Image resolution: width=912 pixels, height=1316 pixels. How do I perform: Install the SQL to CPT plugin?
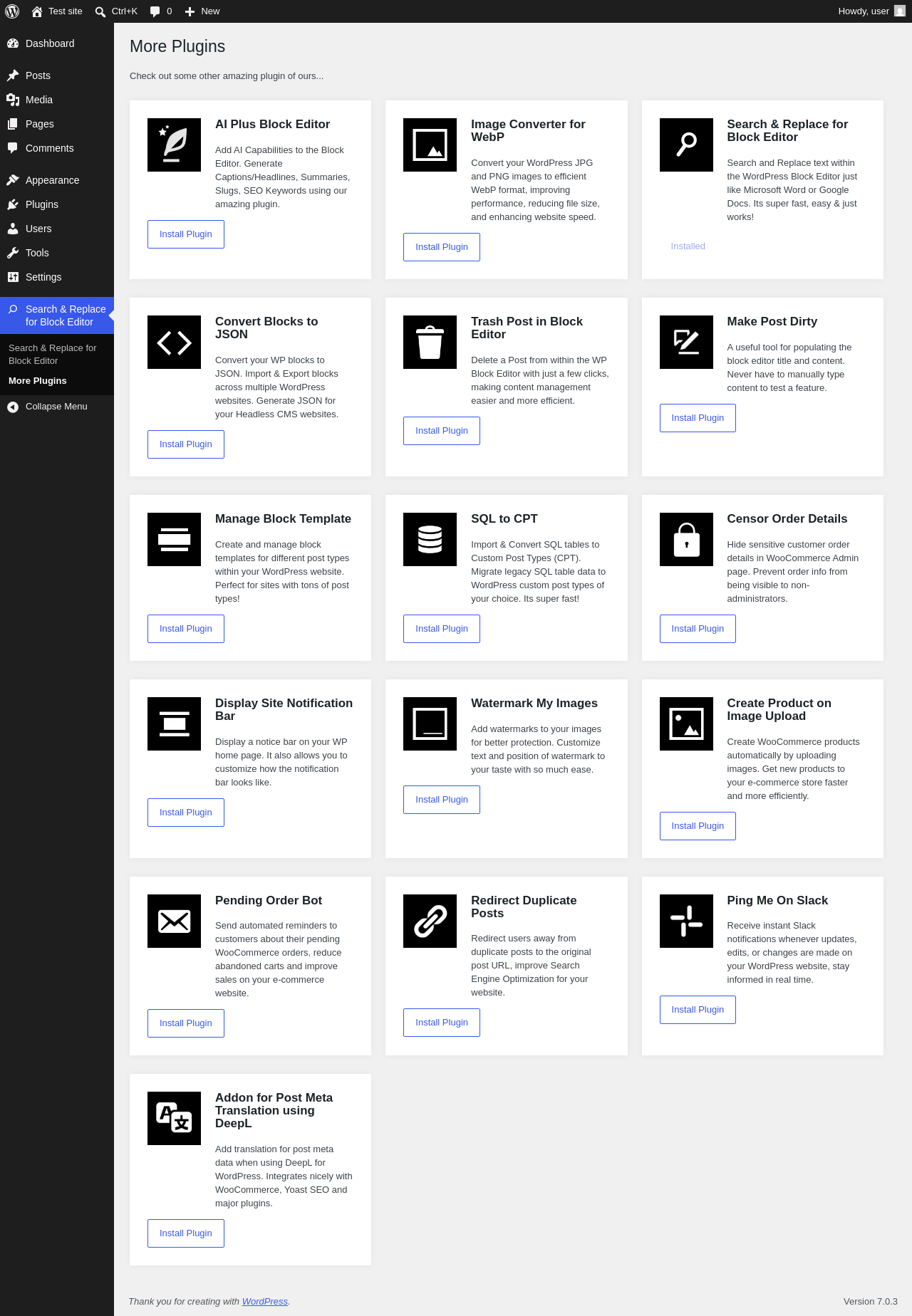[x=442, y=629]
